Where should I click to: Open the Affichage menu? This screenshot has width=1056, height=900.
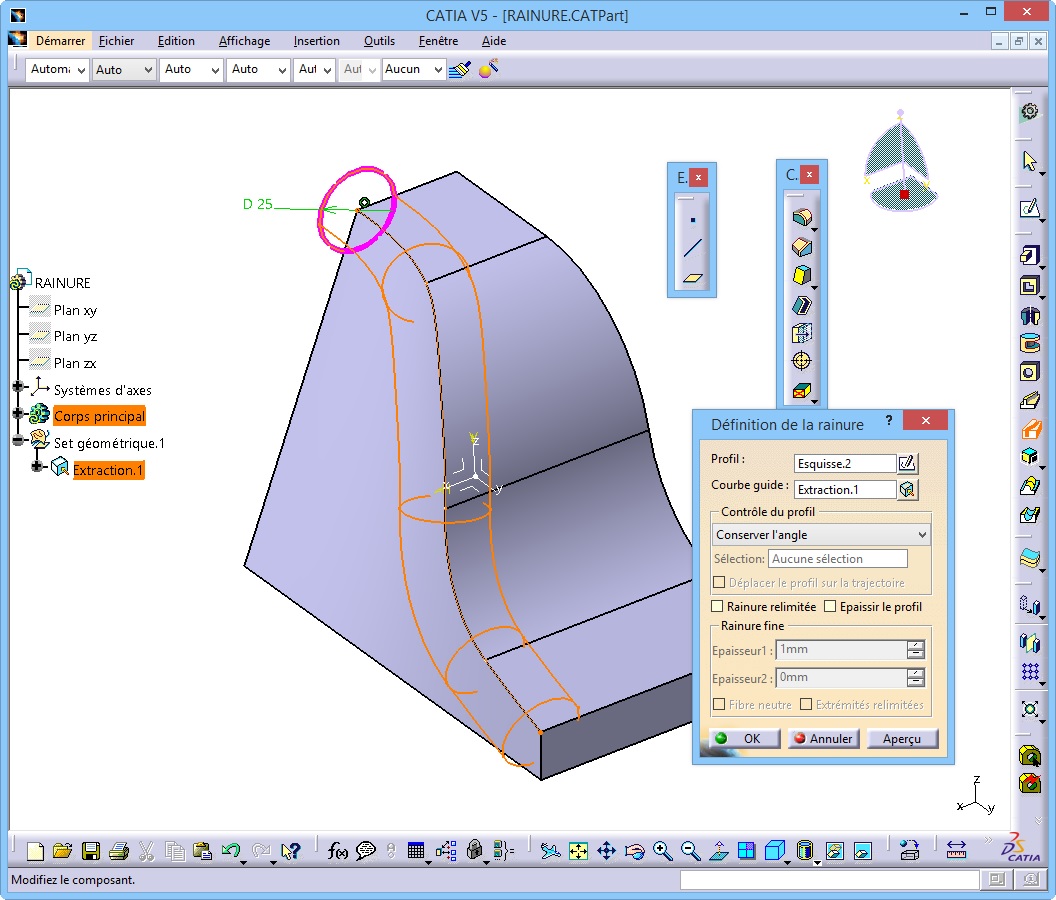[244, 41]
